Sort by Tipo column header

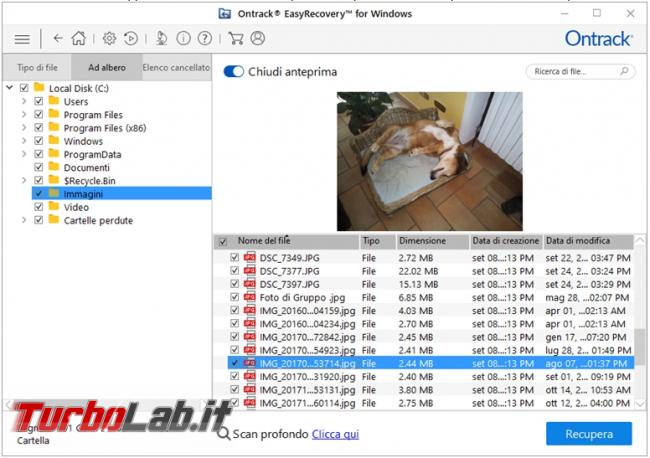(x=377, y=241)
